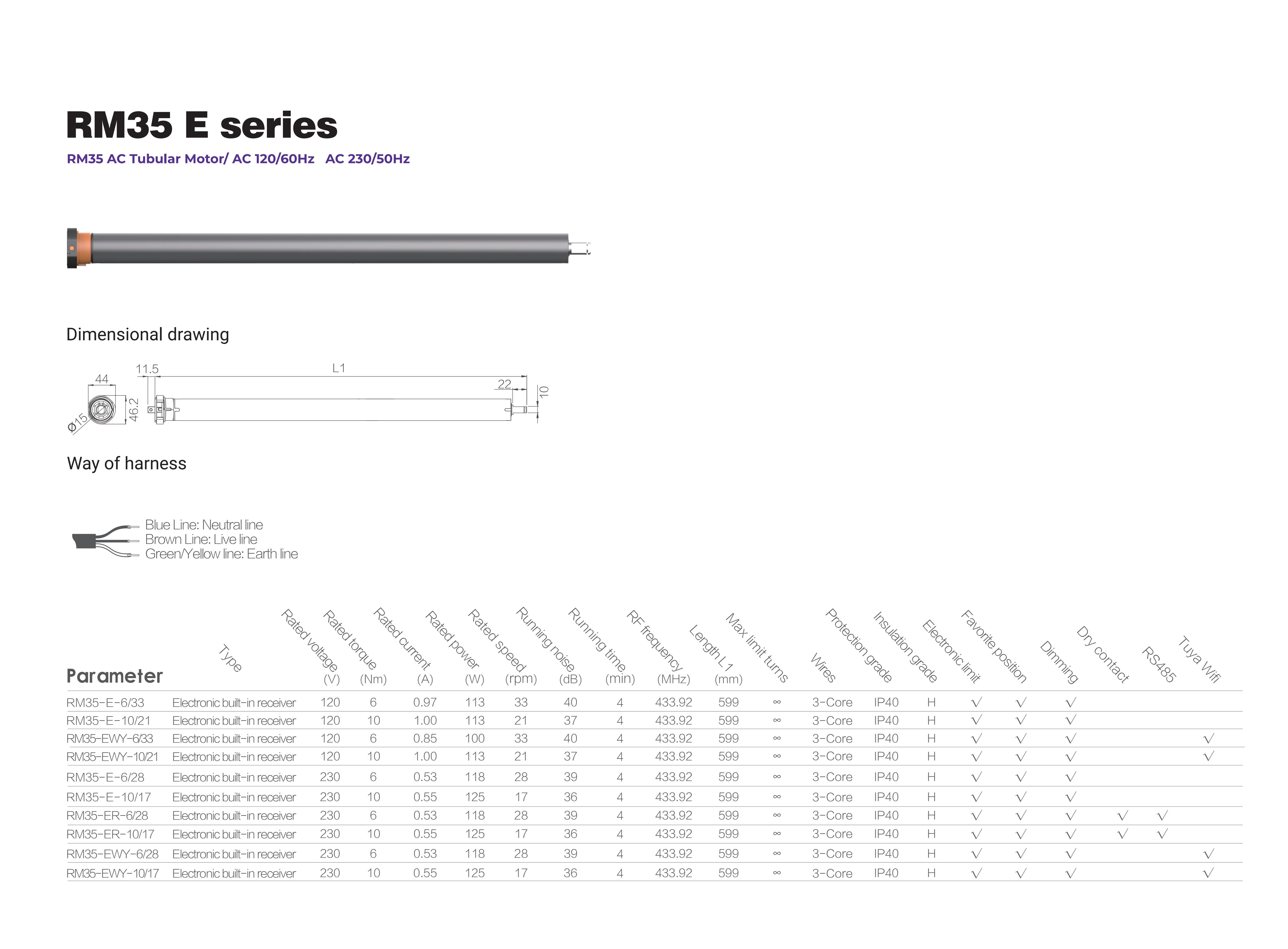Click the motor end-view circle drawing
The image size is (1288, 949).
(x=102, y=410)
